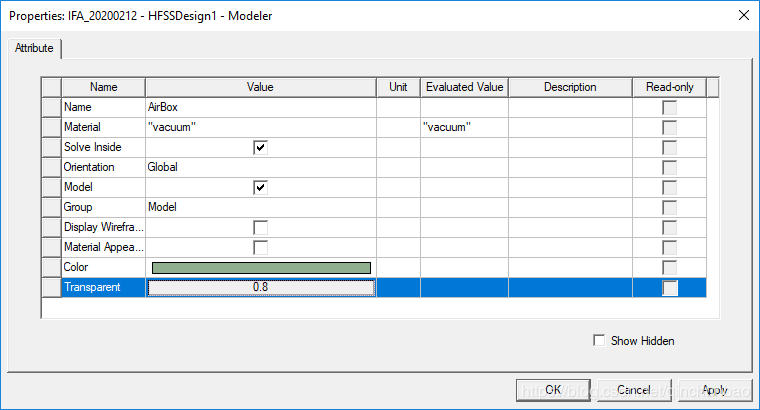760x410 pixels.
Task: Open the Group Model value dropdown
Action: (x=261, y=207)
